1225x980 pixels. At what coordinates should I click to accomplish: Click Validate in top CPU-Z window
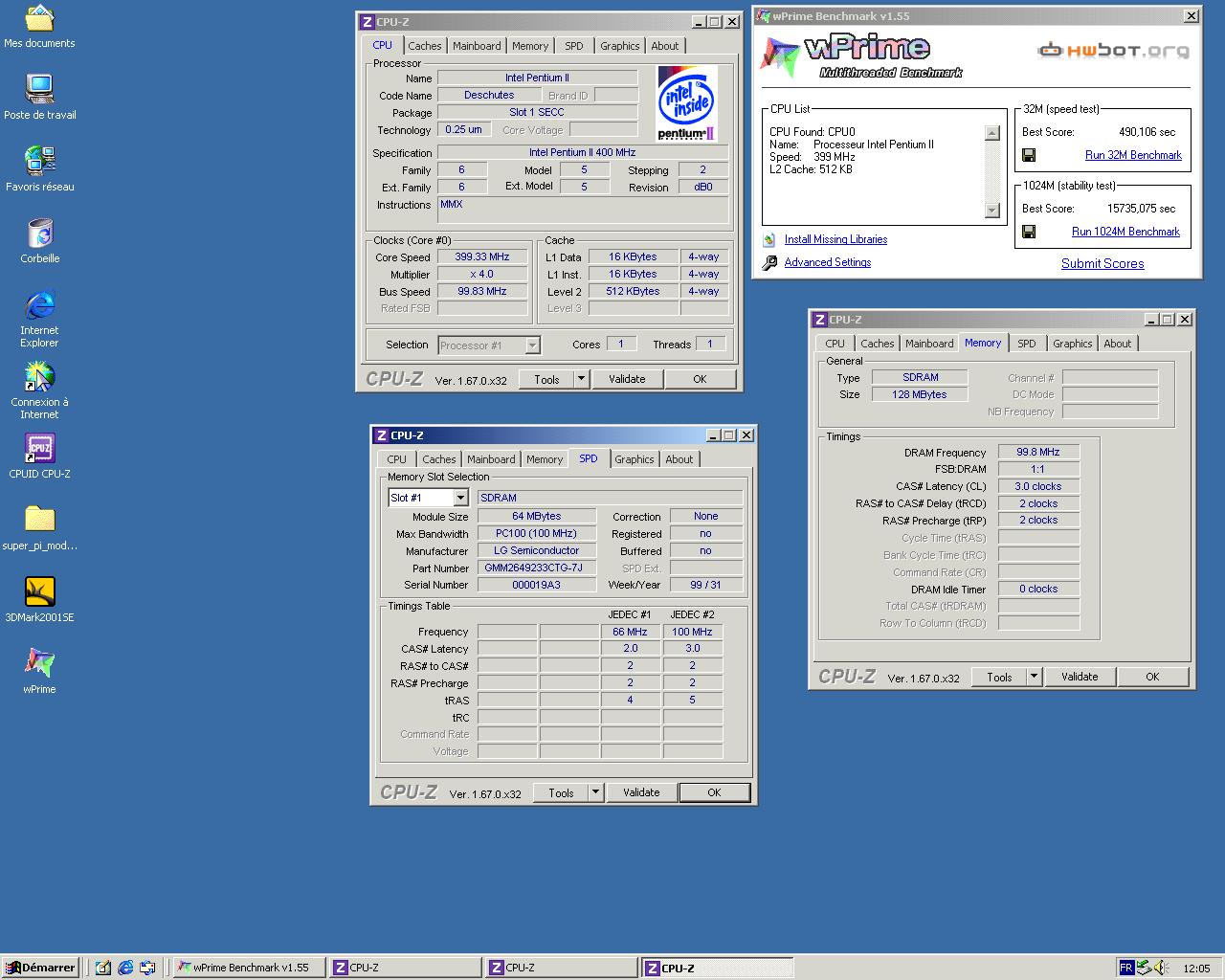click(627, 379)
